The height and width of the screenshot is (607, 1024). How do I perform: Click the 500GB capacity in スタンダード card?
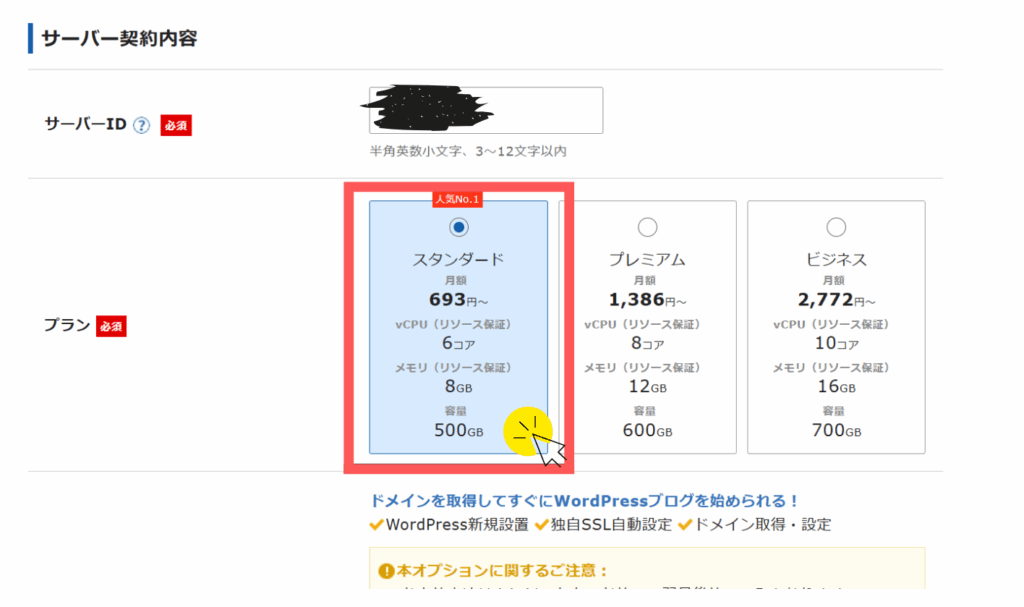tap(458, 431)
